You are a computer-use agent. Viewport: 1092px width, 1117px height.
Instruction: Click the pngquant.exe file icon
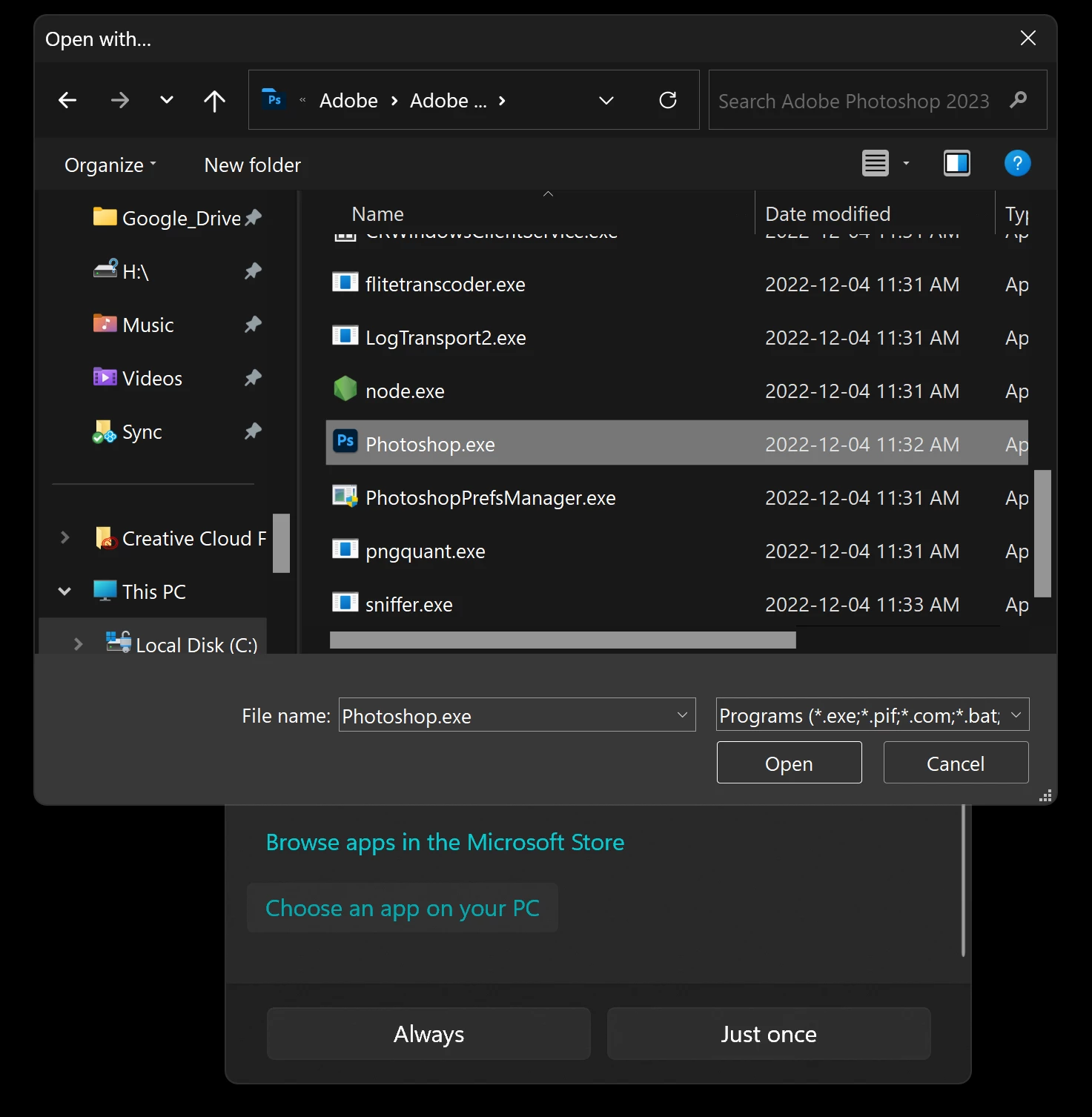[x=345, y=549]
